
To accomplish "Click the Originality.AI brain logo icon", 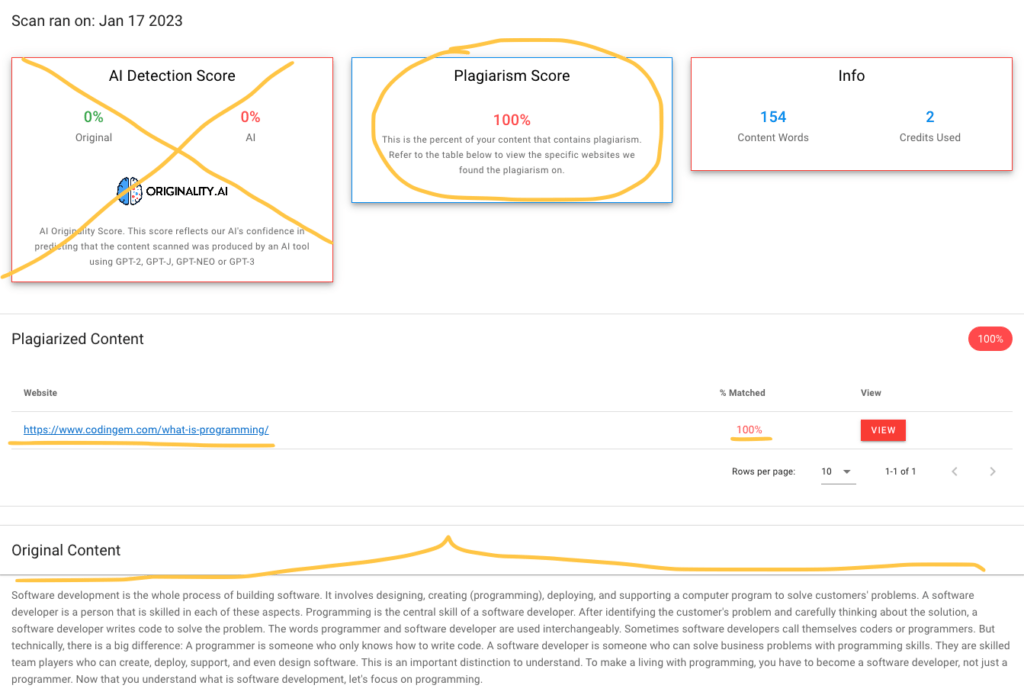I will click(x=129, y=191).
